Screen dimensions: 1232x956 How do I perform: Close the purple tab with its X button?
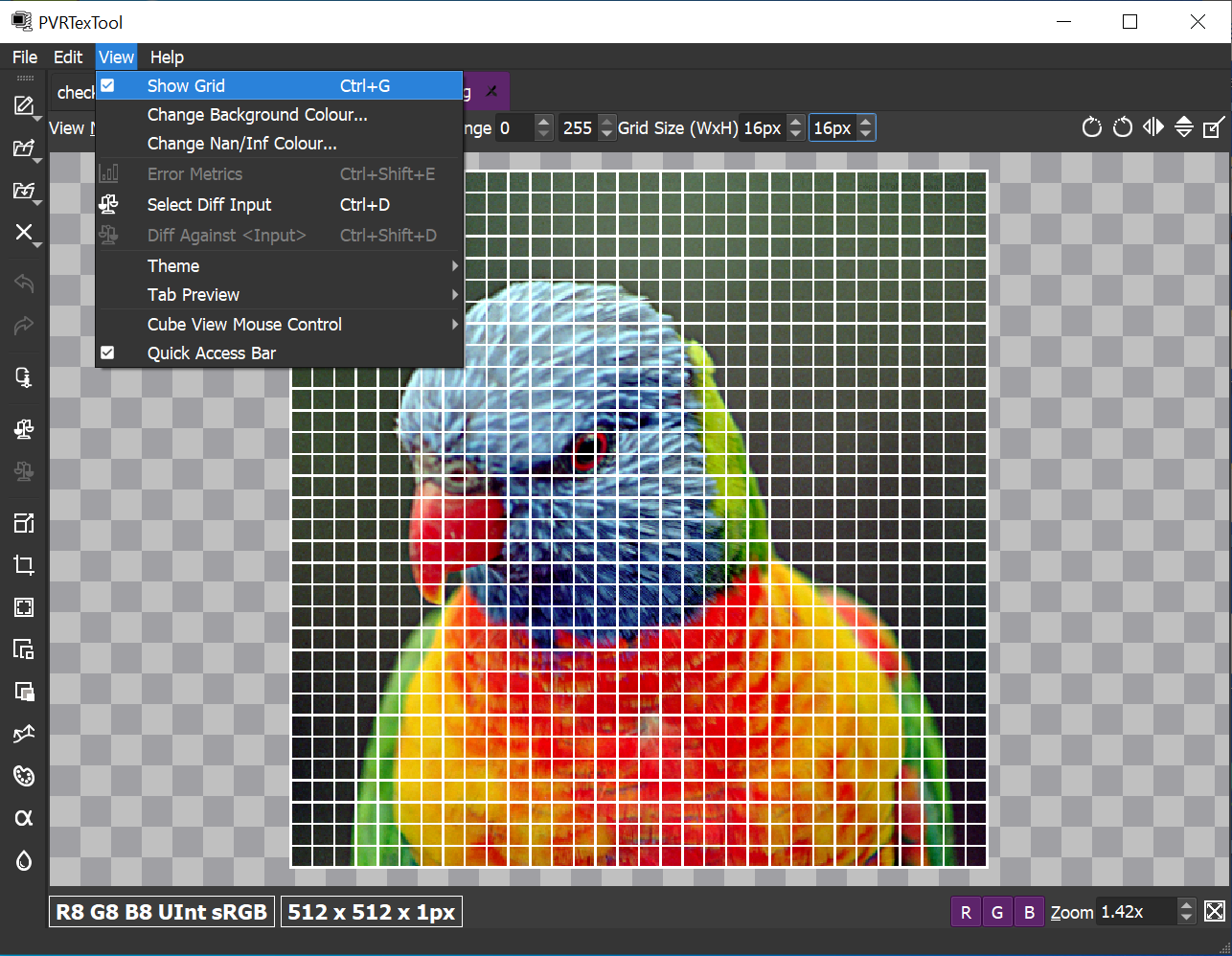(x=491, y=92)
